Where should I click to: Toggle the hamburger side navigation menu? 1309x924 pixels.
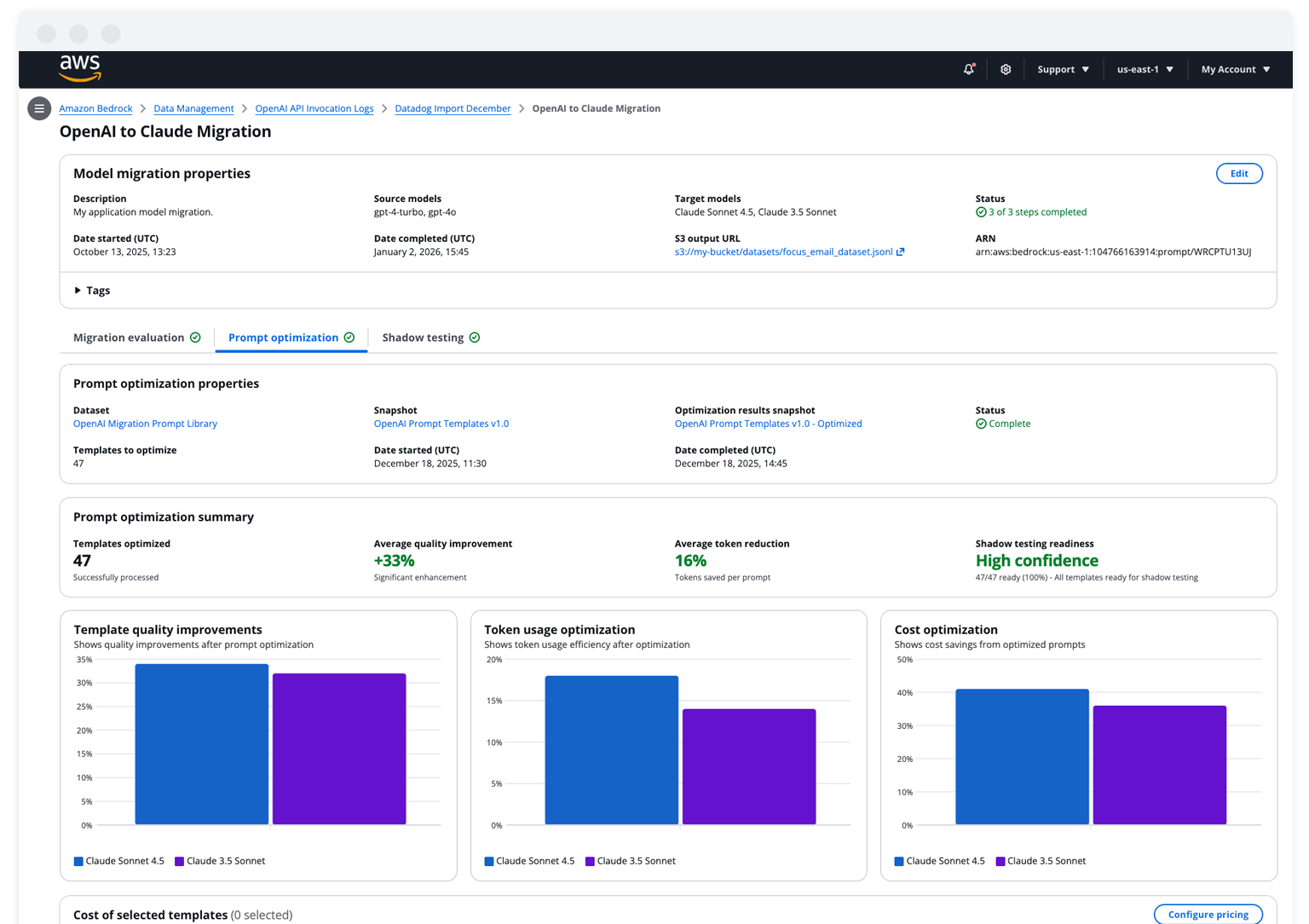(x=39, y=108)
